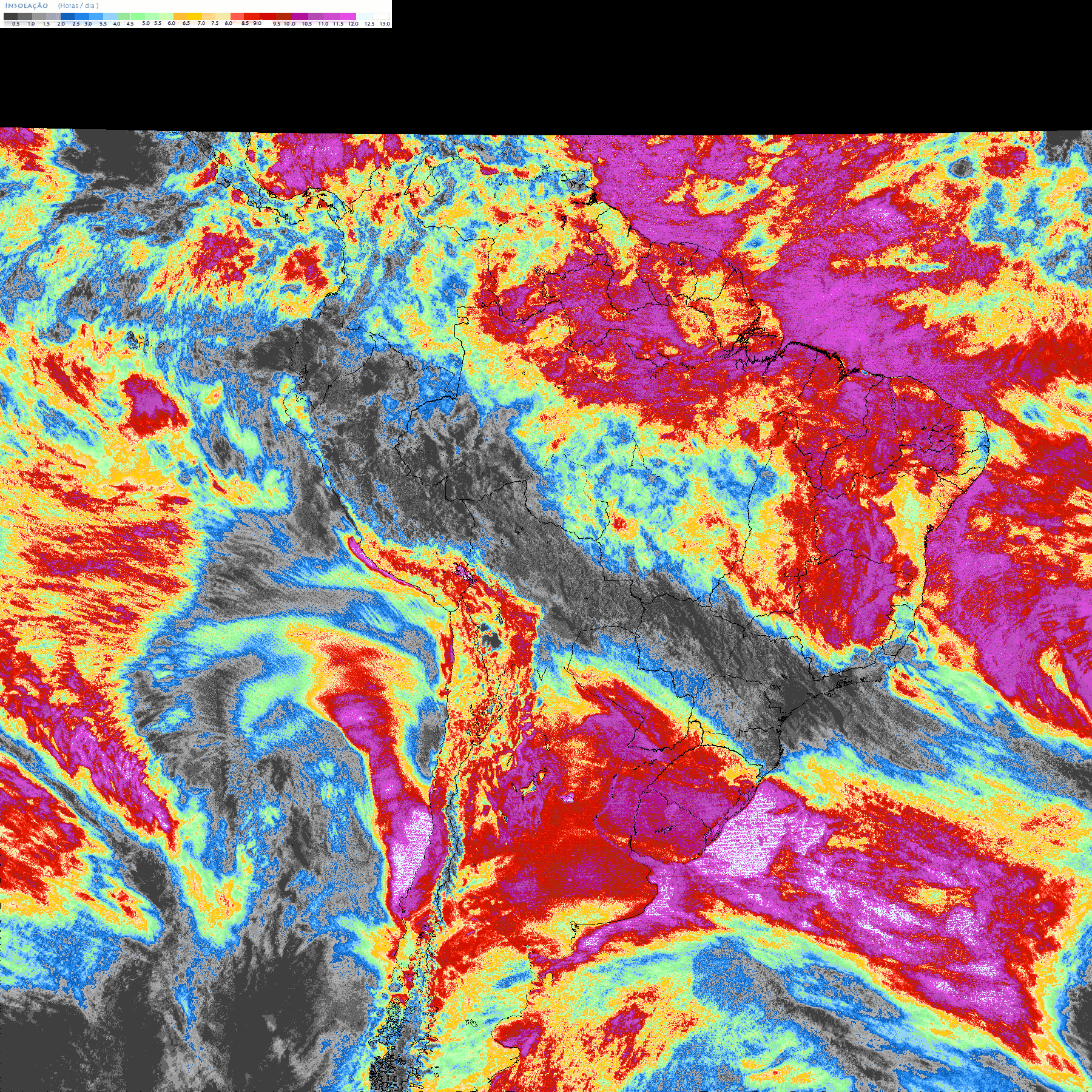Click the '0.5' scale value

pos(16,24)
